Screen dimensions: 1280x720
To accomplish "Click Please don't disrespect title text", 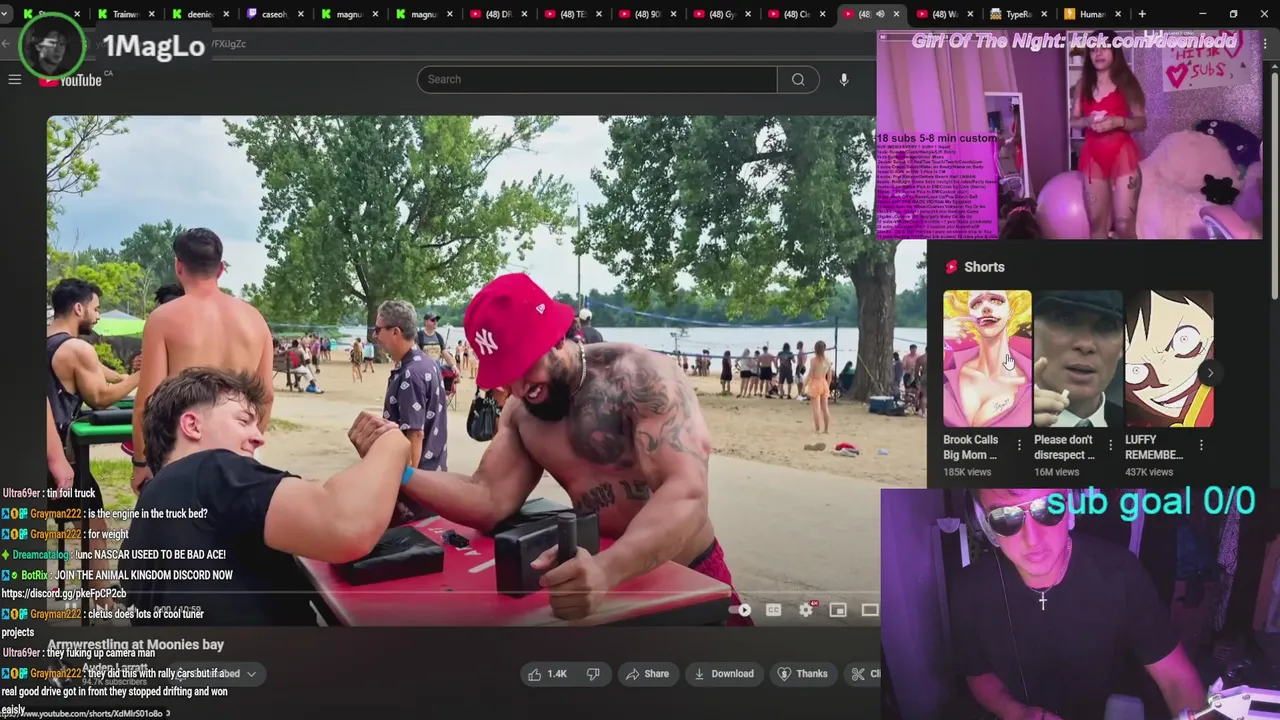I will 1064,447.
